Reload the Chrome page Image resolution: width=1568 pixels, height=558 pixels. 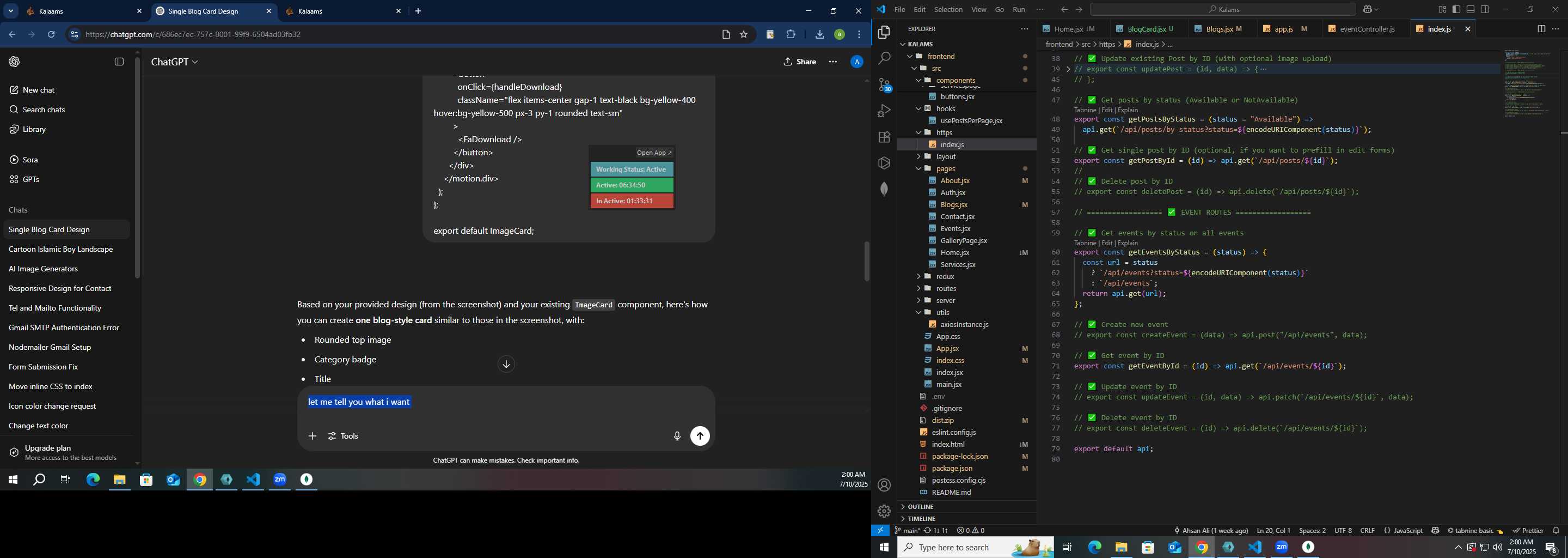(51, 35)
